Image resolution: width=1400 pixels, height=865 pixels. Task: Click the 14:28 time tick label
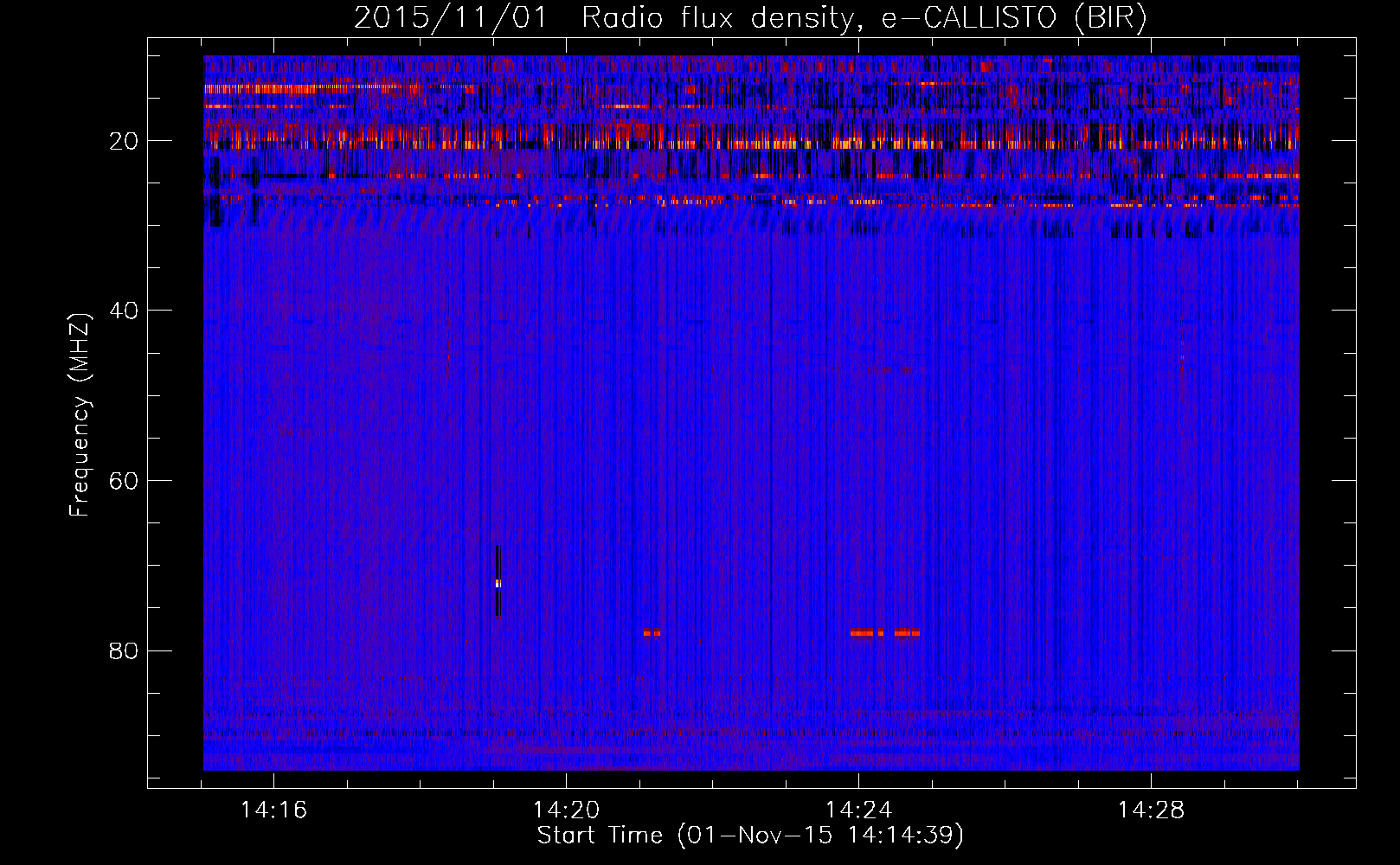1151,811
